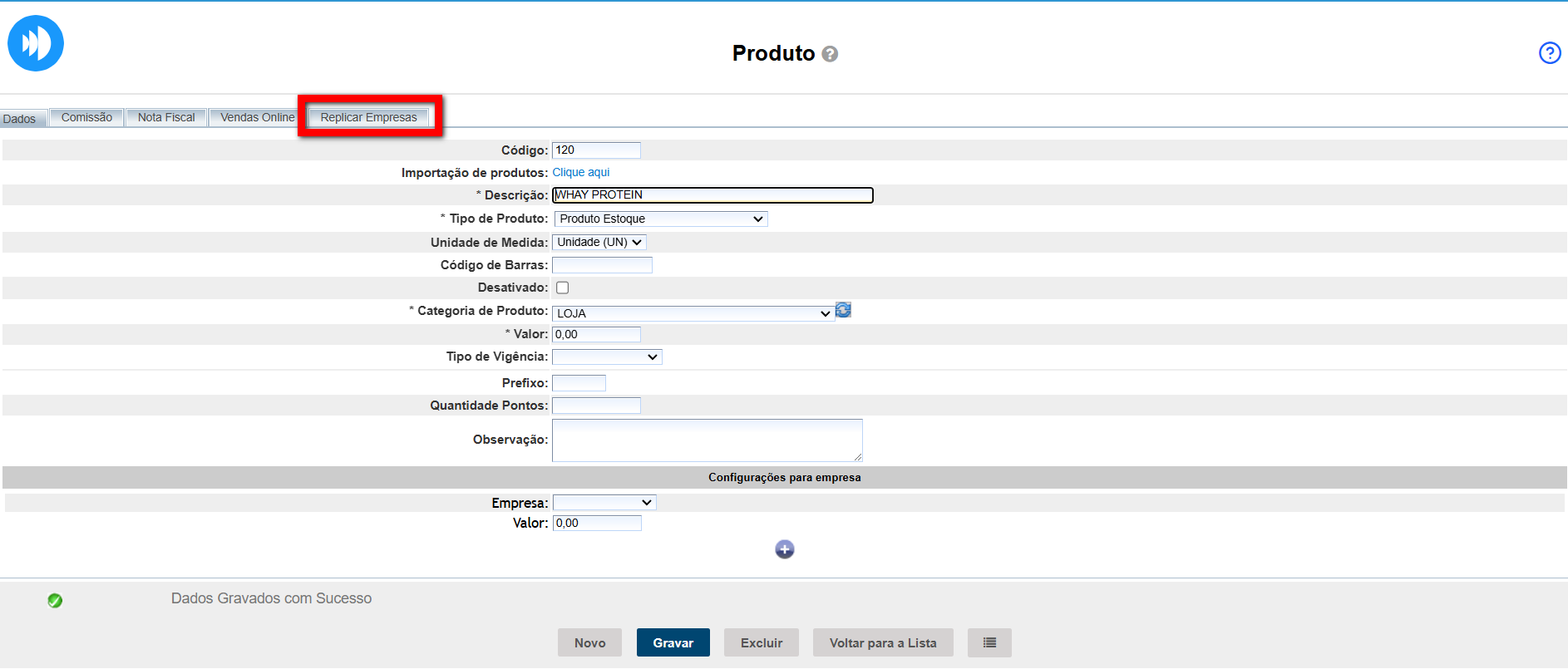
Task: Open the Nota Fiscal tab
Action: point(166,117)
